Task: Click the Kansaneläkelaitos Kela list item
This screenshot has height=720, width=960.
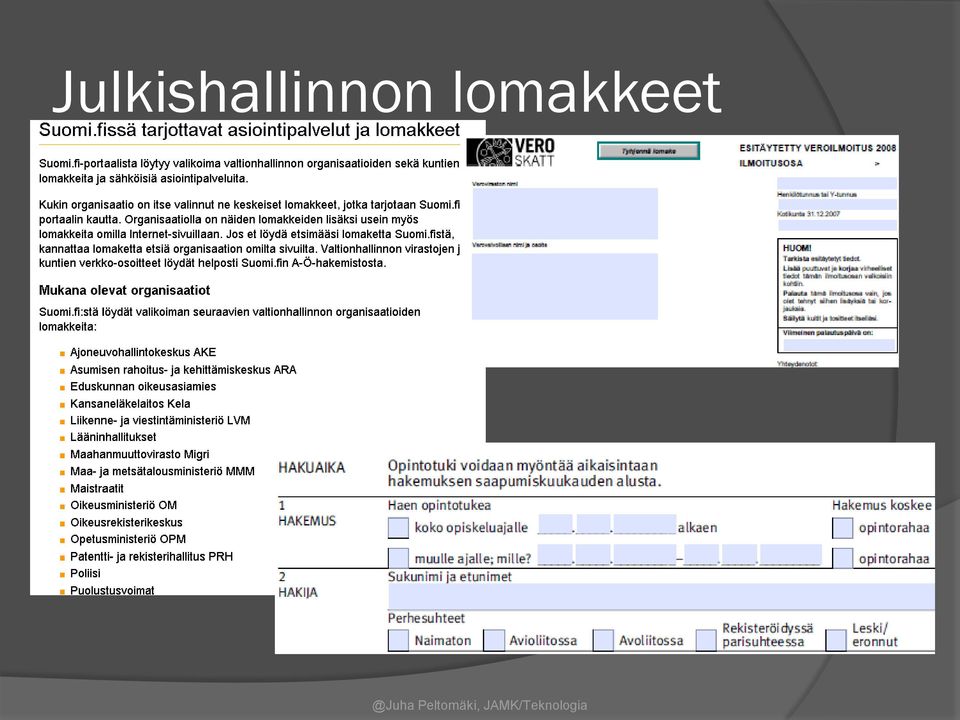Action: 130,403
